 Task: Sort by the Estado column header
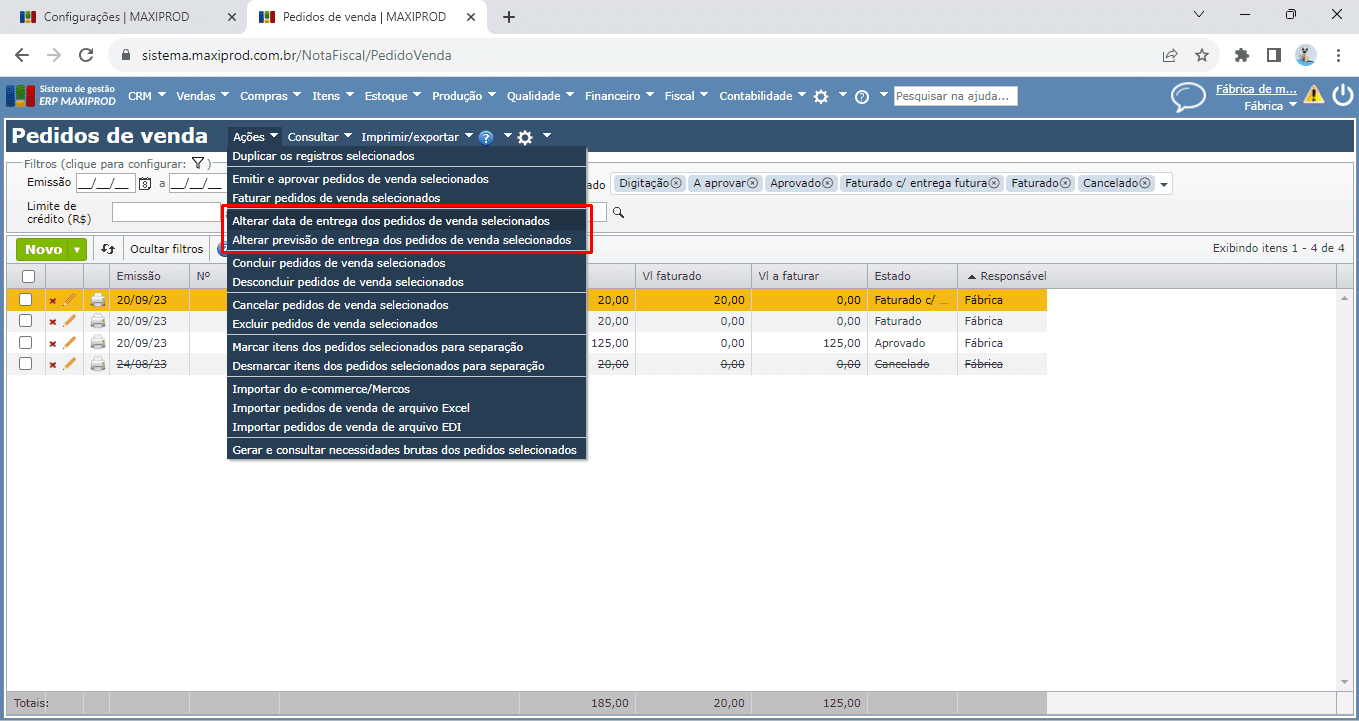[912, 276]
